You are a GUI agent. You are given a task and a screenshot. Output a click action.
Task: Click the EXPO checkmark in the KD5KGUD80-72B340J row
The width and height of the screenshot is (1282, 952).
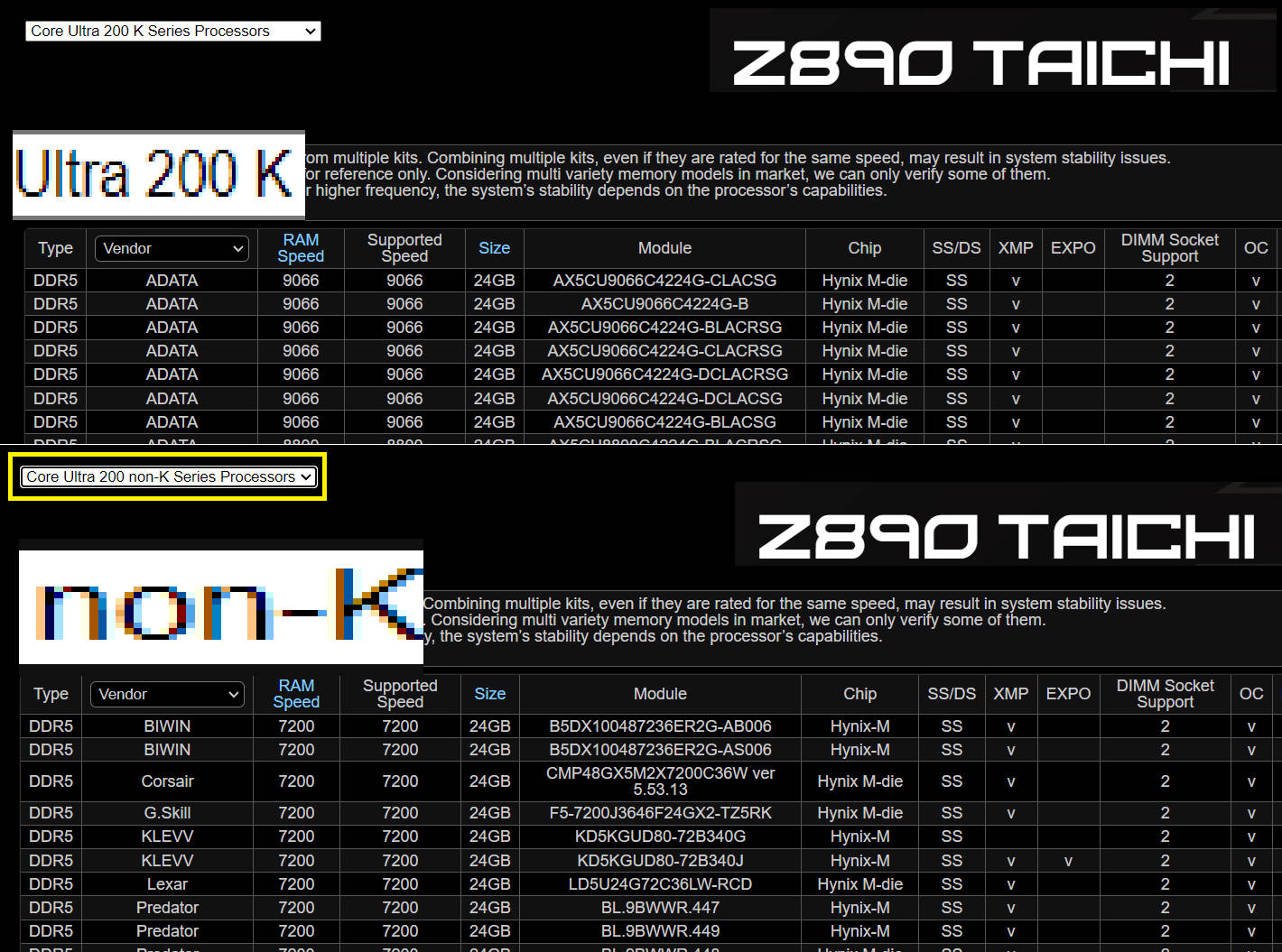tap(1068, 862)
